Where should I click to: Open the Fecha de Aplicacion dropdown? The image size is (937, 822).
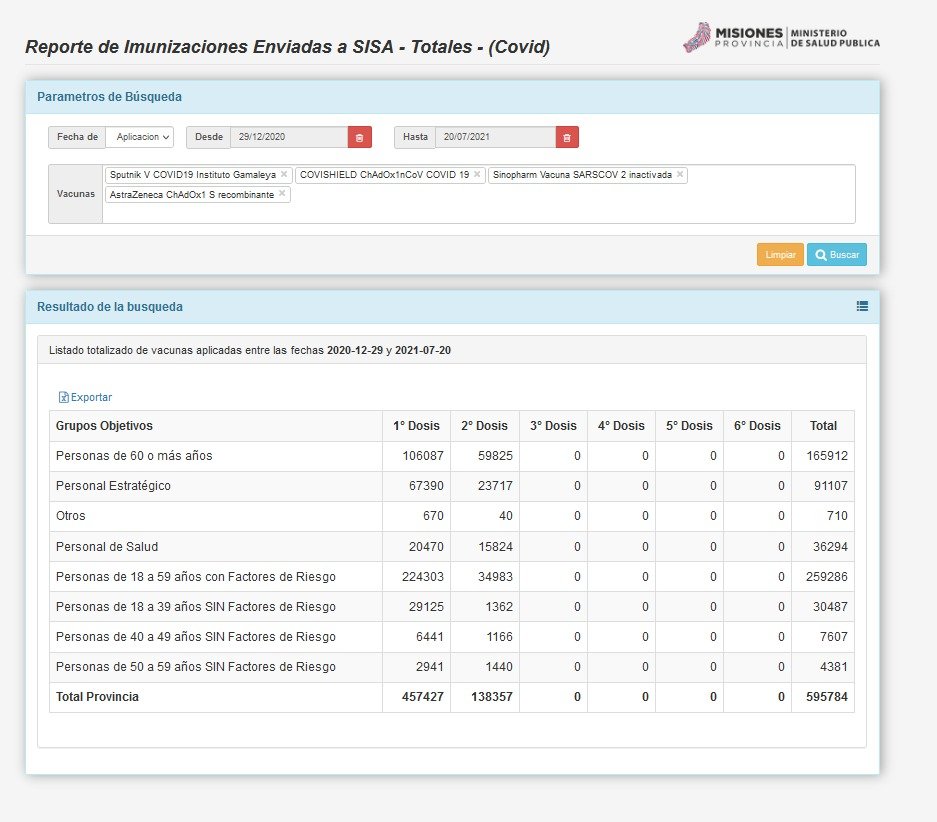141,137
